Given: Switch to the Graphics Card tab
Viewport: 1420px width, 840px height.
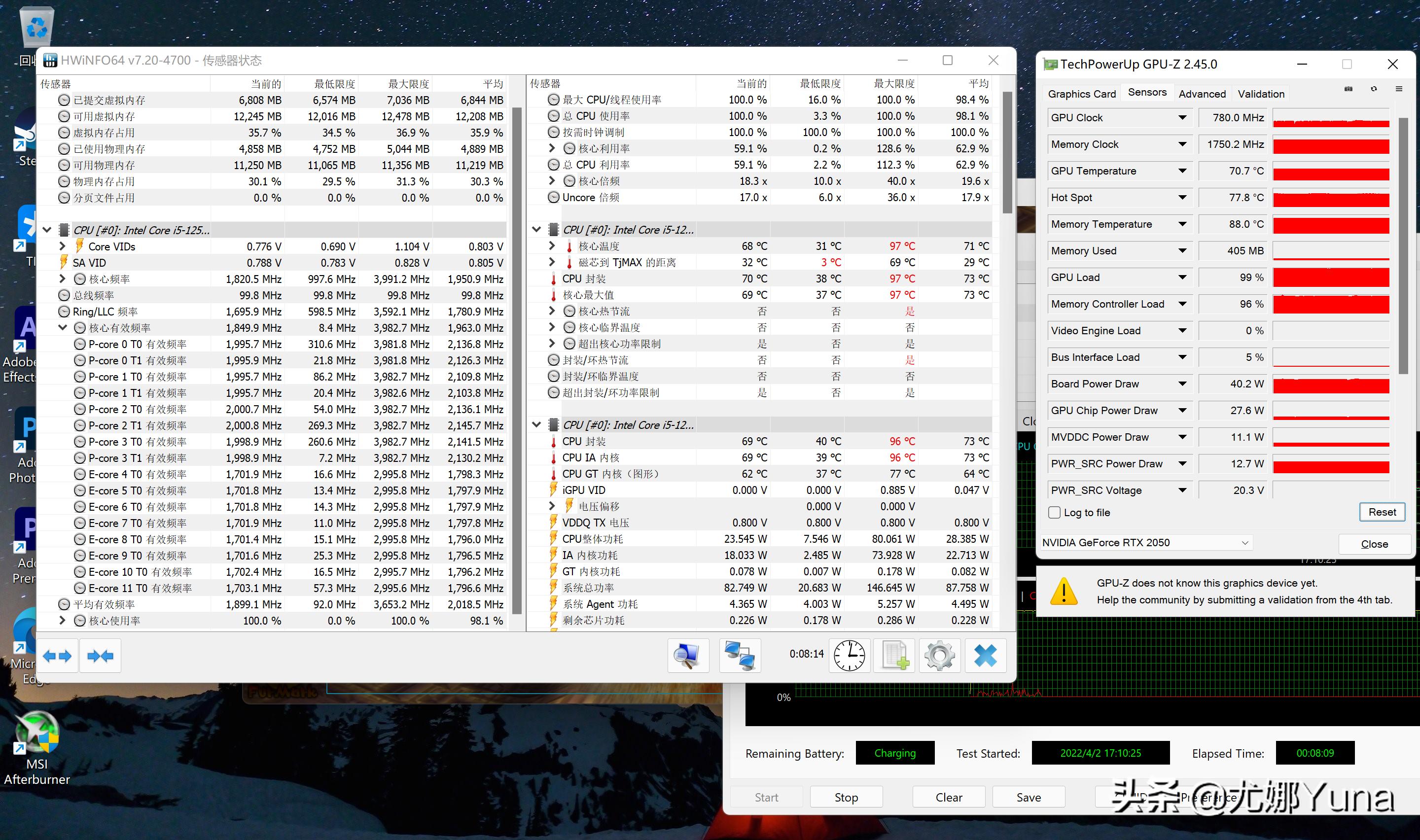Looking at the screenshot, I should pyautogui.click(x=1082, y=94).
